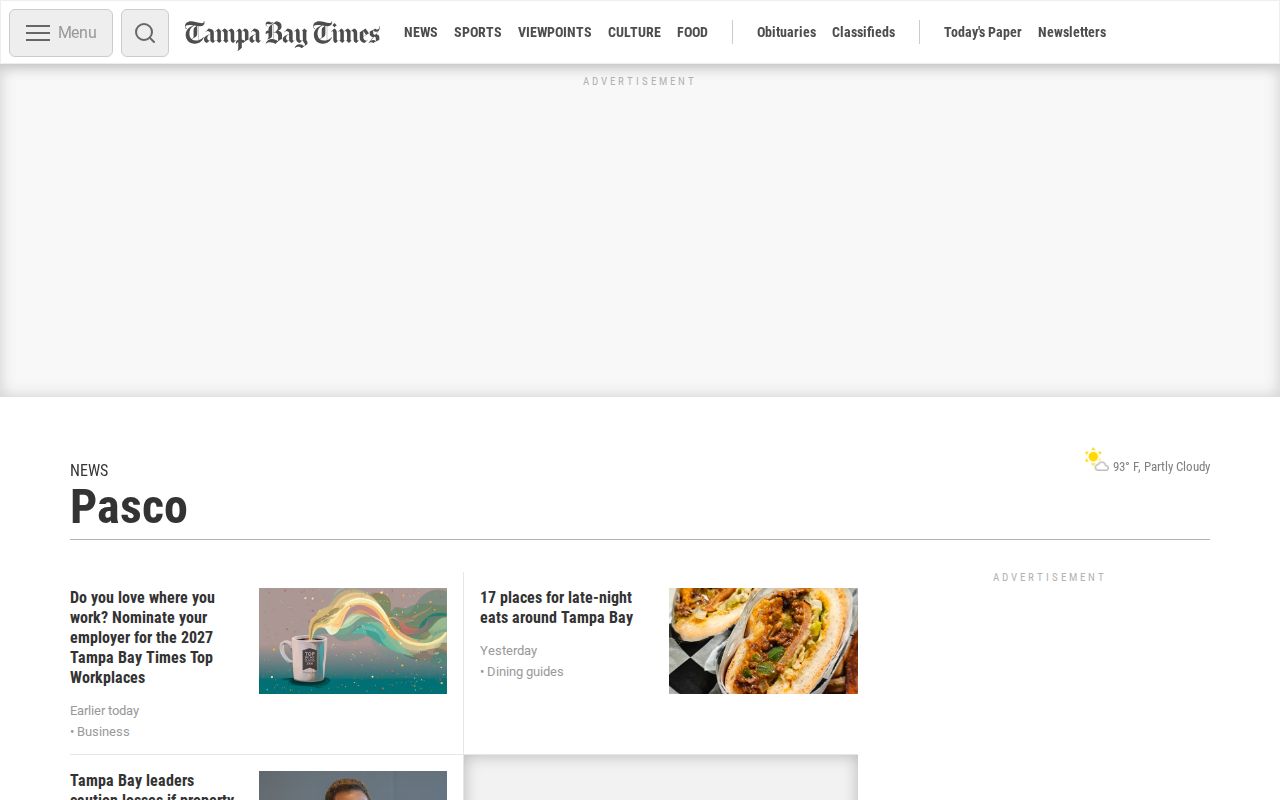Click the Business category tag
1280x800 pixels.
click(103, 731)
